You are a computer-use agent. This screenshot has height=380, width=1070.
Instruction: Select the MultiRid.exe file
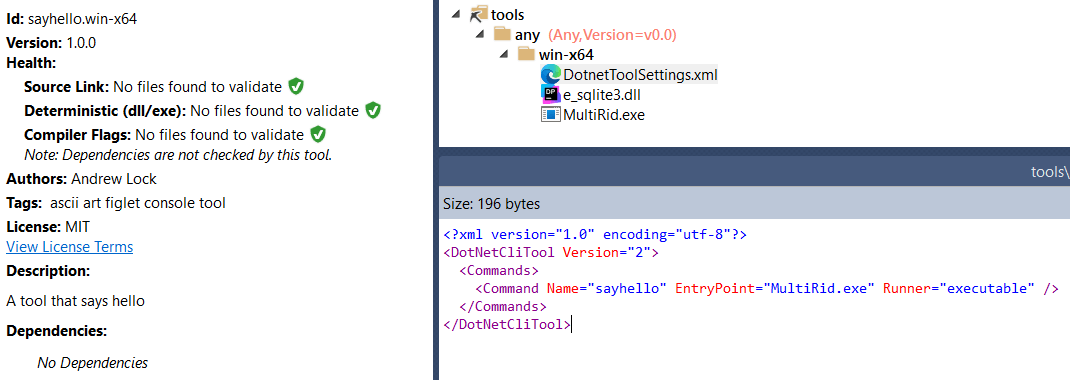(x=604, y=115)
